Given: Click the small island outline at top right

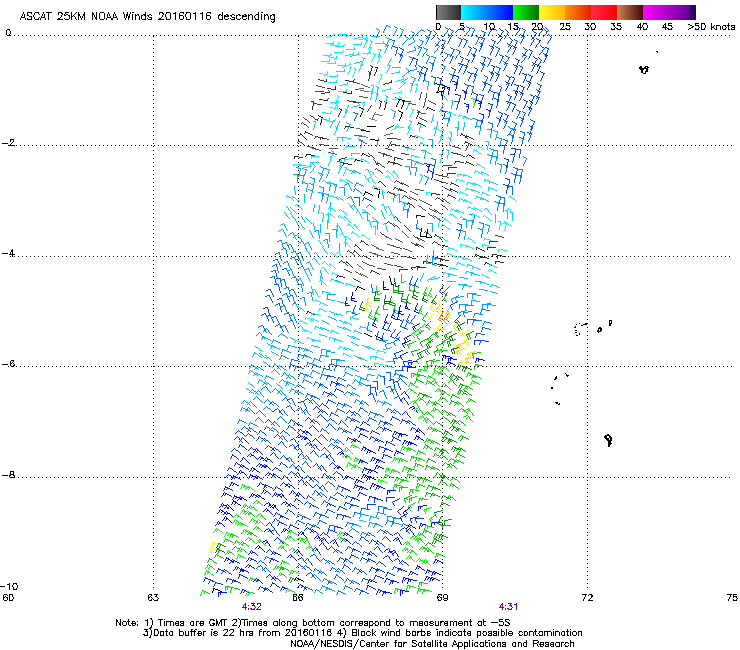Looking at the screenshot, I should 644,69.
